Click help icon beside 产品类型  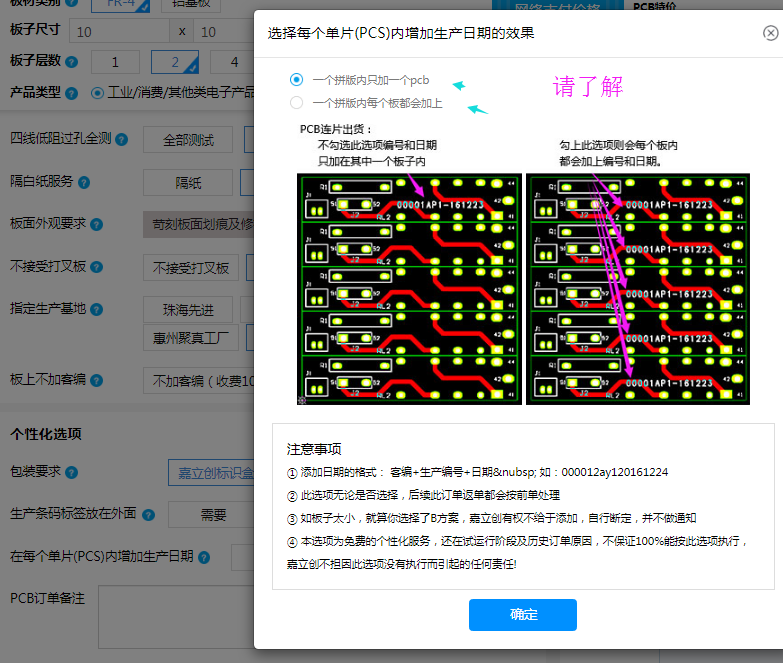72,93
